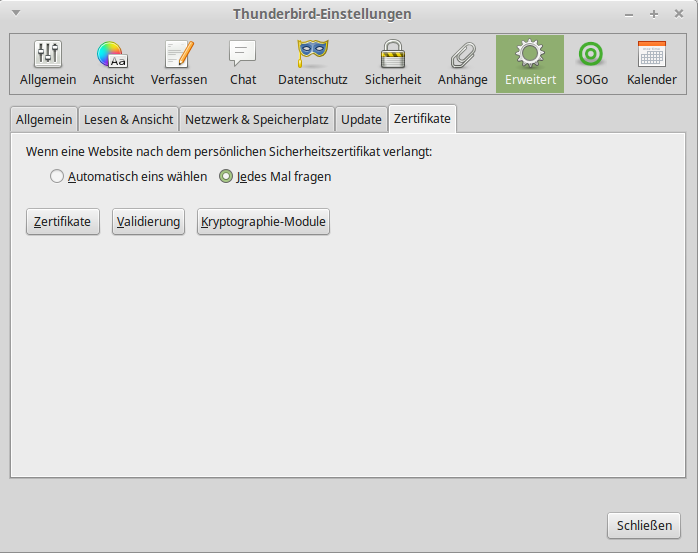The image size is (698, 553).
Task: Switch to the Netzwerk & Speicherplatz tab
Action: tap(257, 119)
